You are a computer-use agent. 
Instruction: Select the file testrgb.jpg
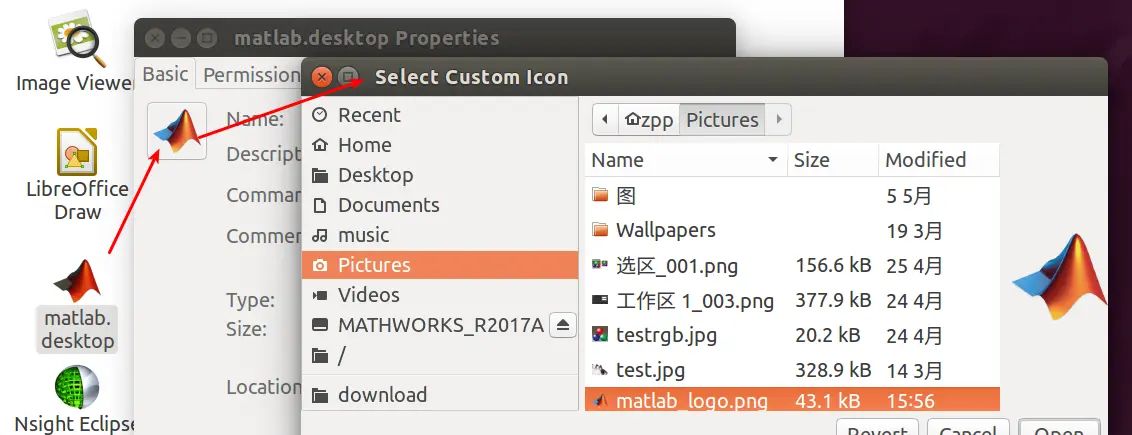[792, 335]
